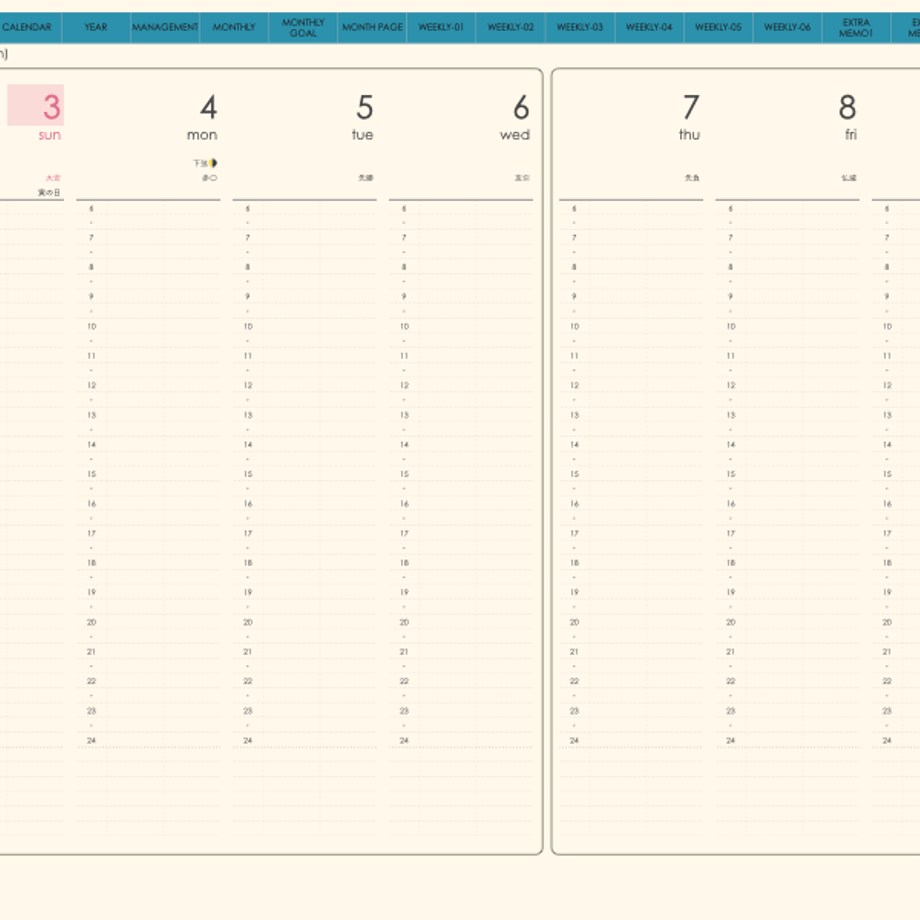Screen dimensions: 920x920
Task: Click the 22 hour mark in Wednesday column
Action: click(x=404, y=681)
